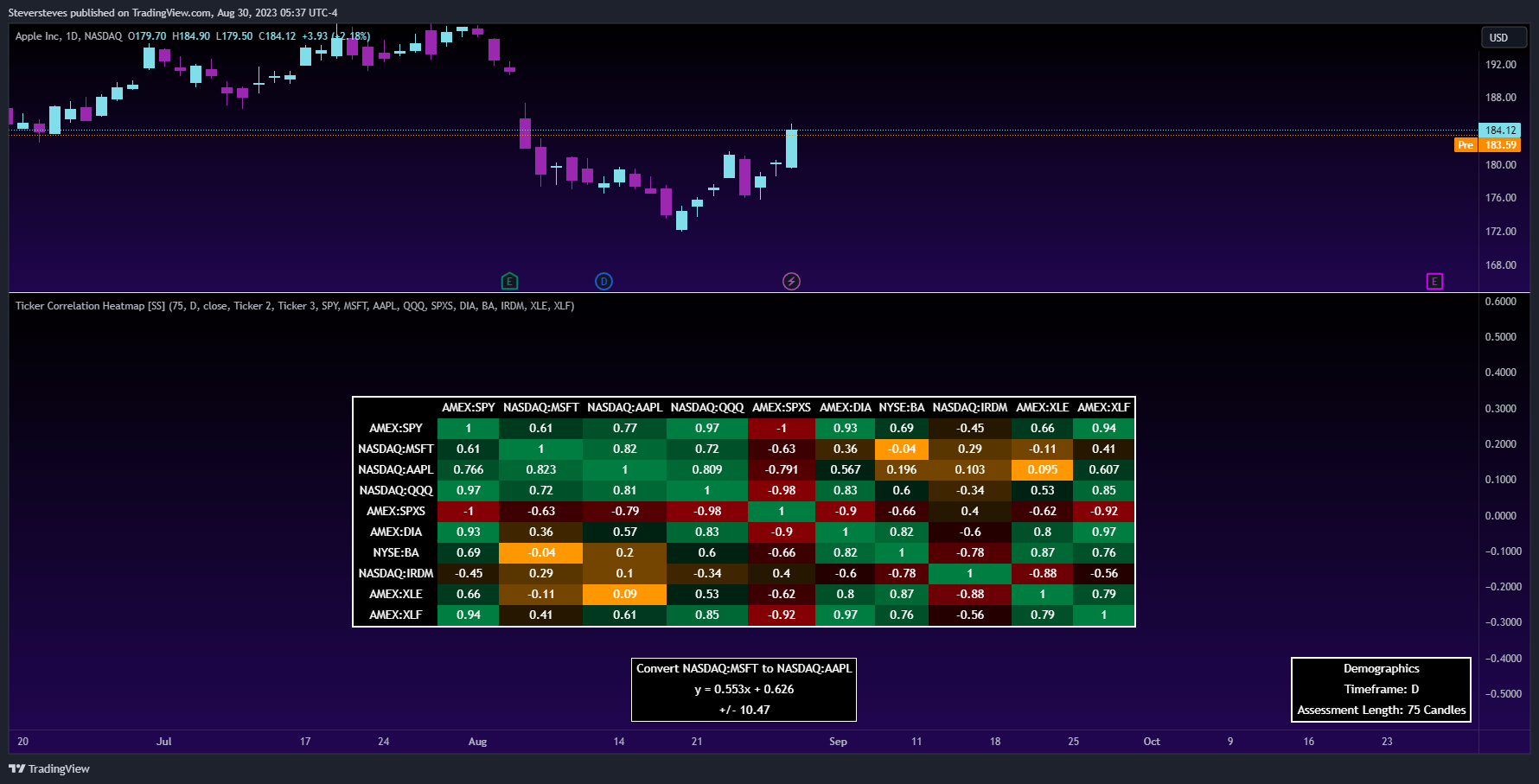Click the Oct label on time axis
1539x784 pixels.
(x=1152, y=742)
